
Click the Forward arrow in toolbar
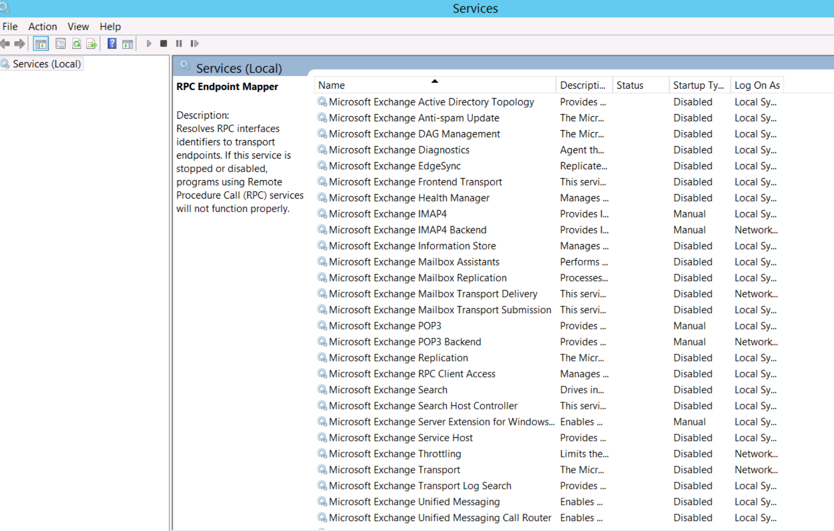pyautogui.click(x=20, y=44)
